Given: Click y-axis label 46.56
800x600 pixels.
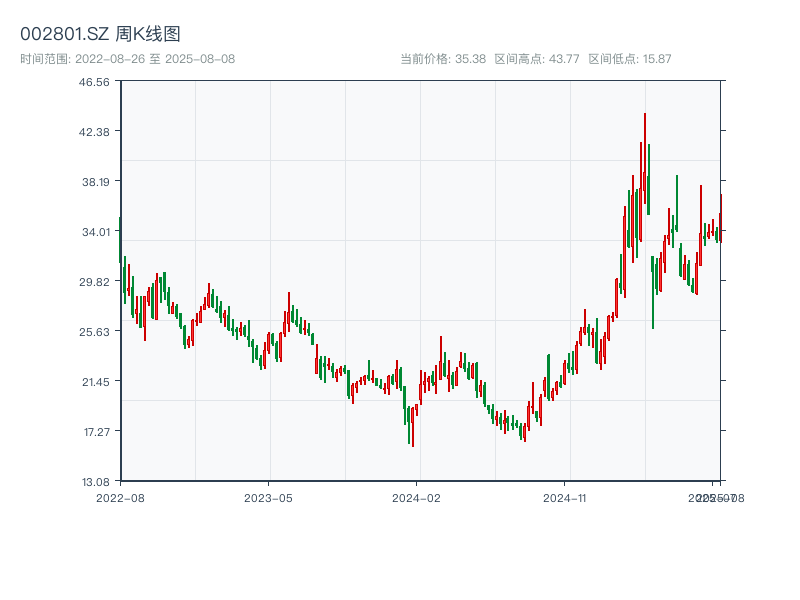Looking at the screenshot, I should tap(94, 82).
